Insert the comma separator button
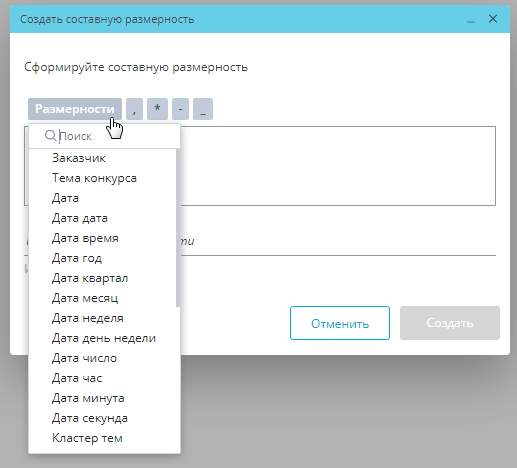 coord(134,109)
